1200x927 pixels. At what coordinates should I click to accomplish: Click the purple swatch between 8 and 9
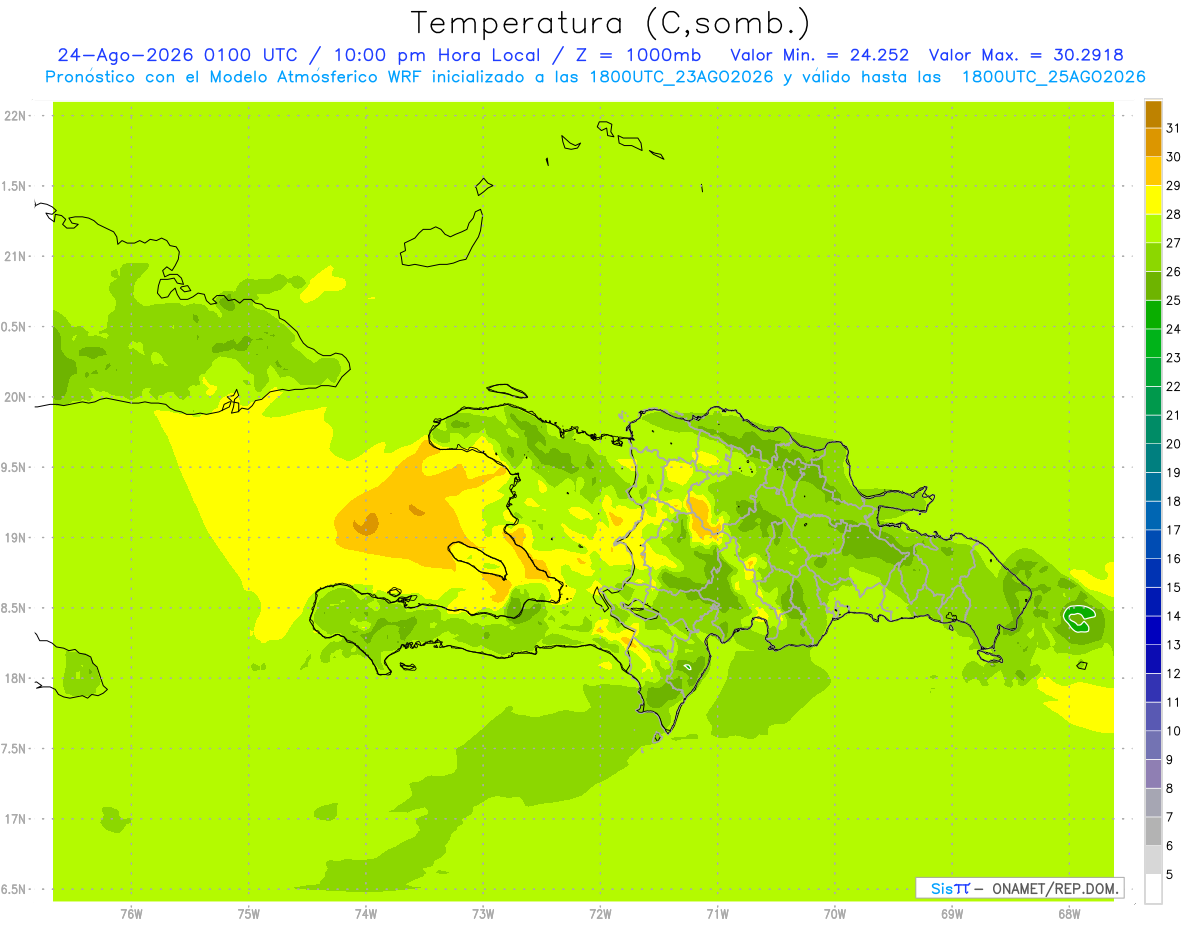[x=1153, y=774]
